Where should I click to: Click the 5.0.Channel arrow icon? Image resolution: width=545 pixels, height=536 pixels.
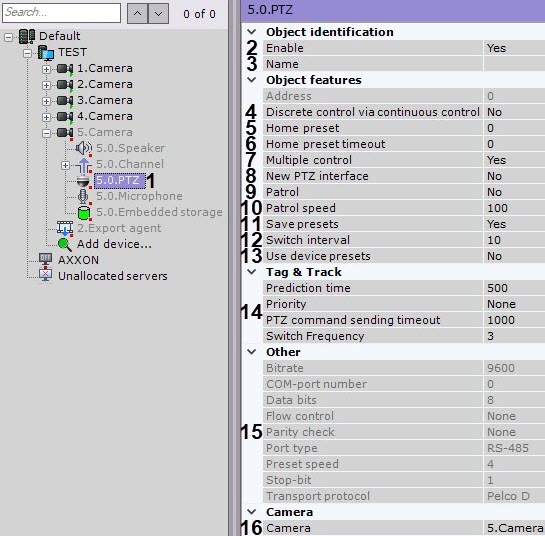click(x=84, y=165)
